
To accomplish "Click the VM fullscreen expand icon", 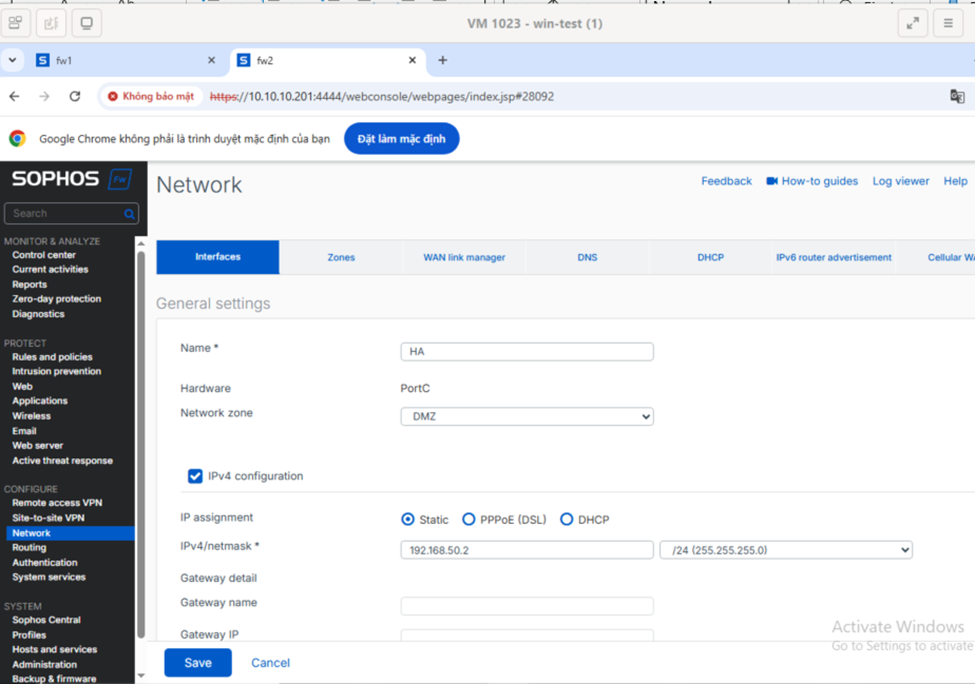I will [912, 23].
